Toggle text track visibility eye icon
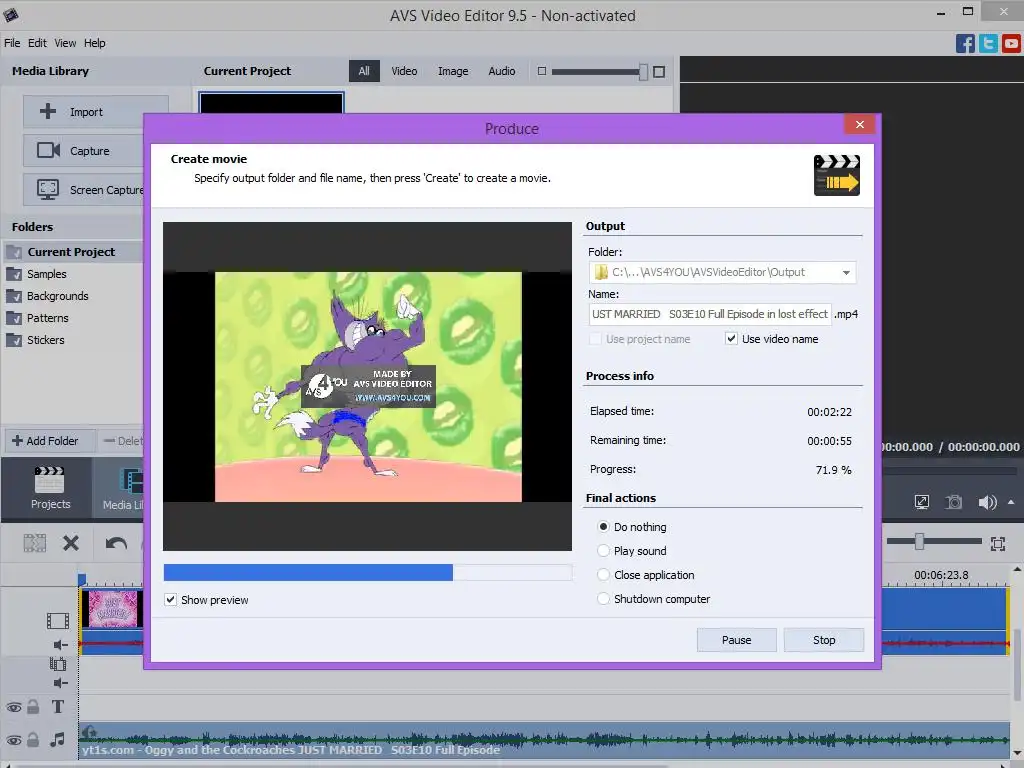Image resolution: width=1024 pixels, height=768 pixels. click(14, 707)
